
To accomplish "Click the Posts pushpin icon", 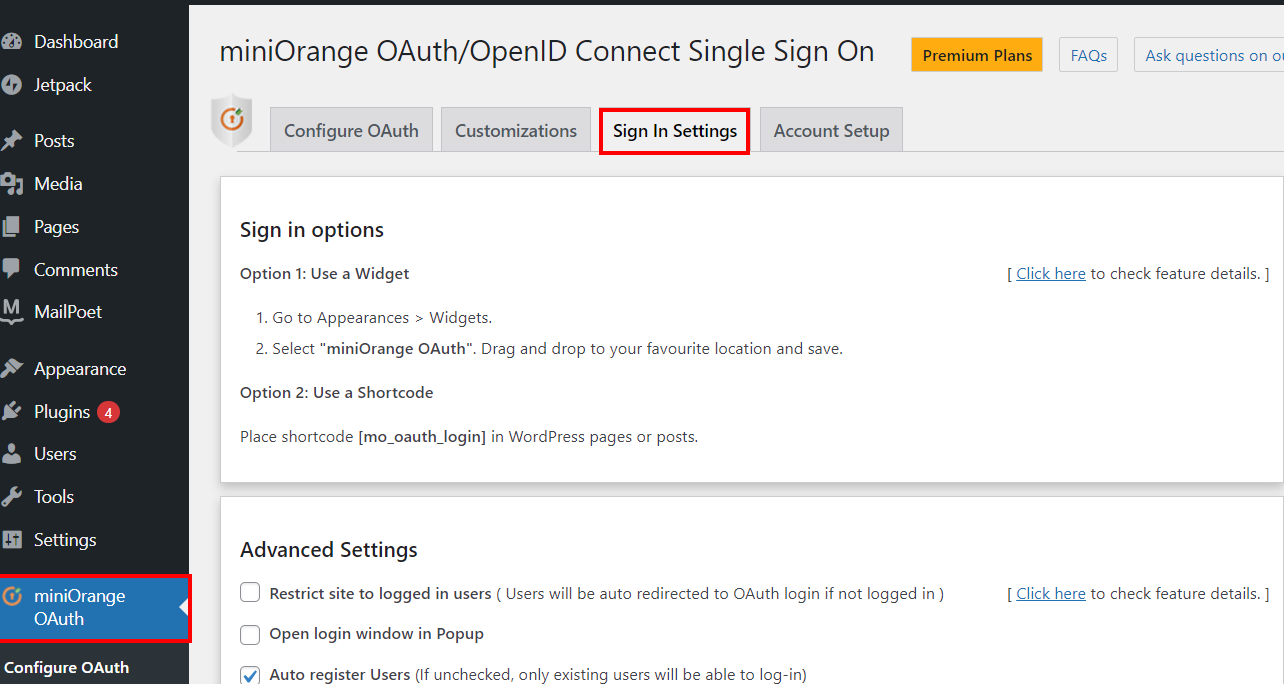I will 11,141.
